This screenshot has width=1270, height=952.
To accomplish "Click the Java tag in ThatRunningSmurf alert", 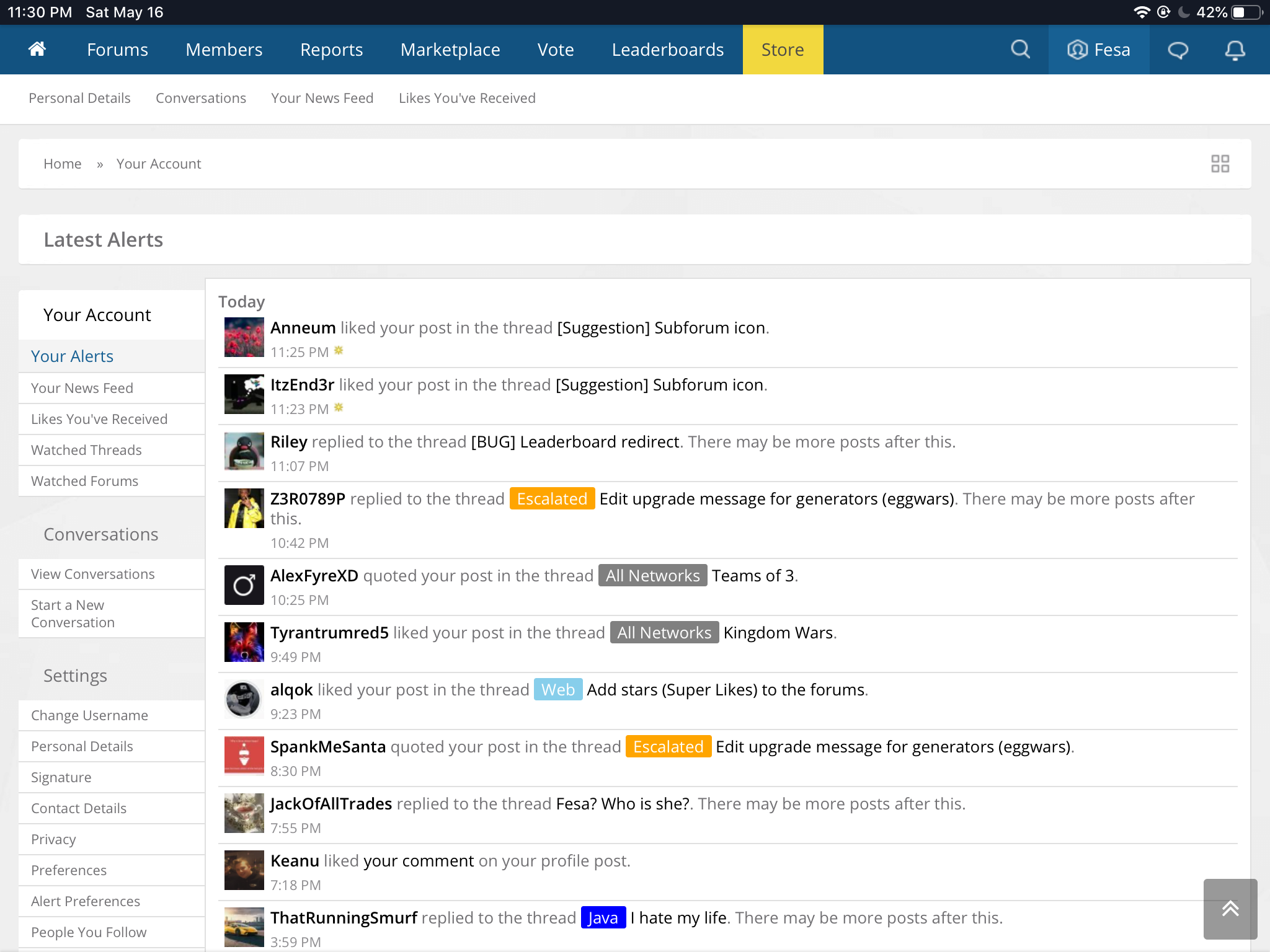I will pyautogui.click(x=603, y=917).
